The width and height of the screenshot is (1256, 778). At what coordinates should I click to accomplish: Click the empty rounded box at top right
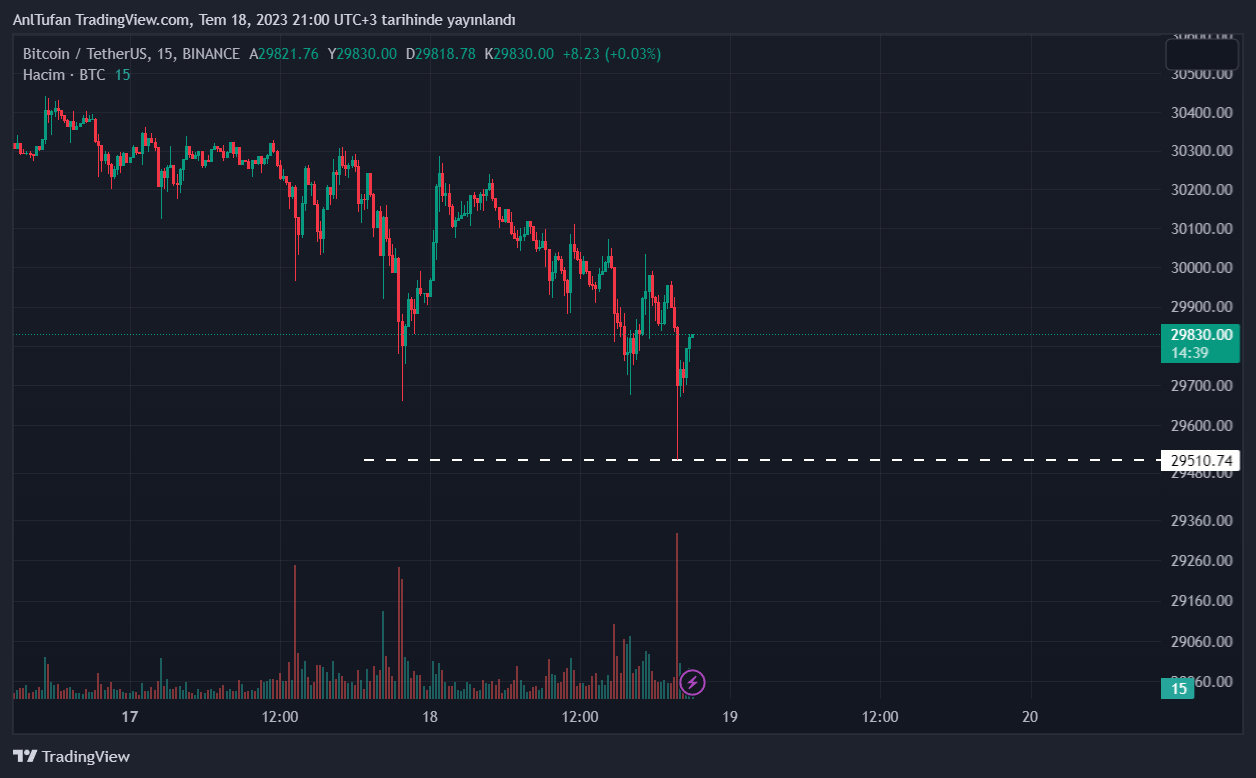1201,54
